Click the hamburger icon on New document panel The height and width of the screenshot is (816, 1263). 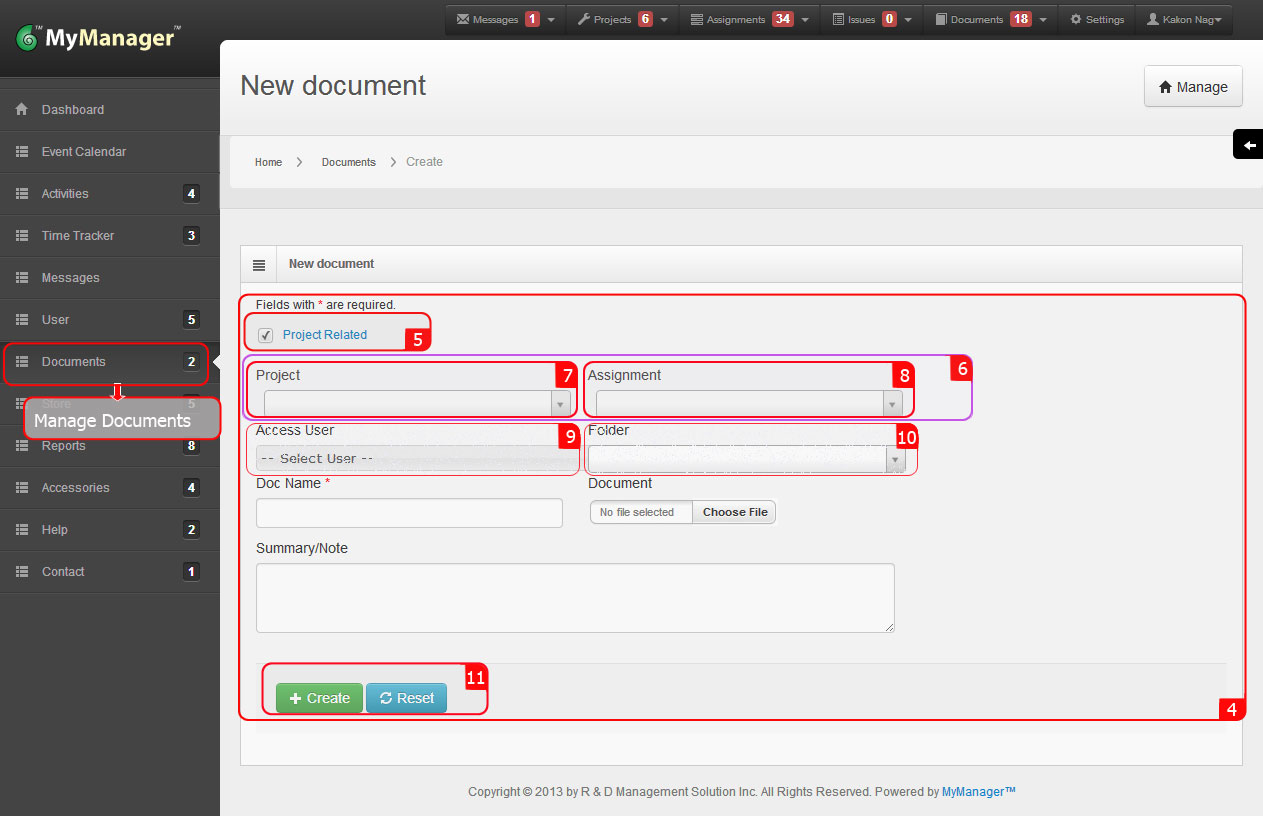click(x=258, y=263)
